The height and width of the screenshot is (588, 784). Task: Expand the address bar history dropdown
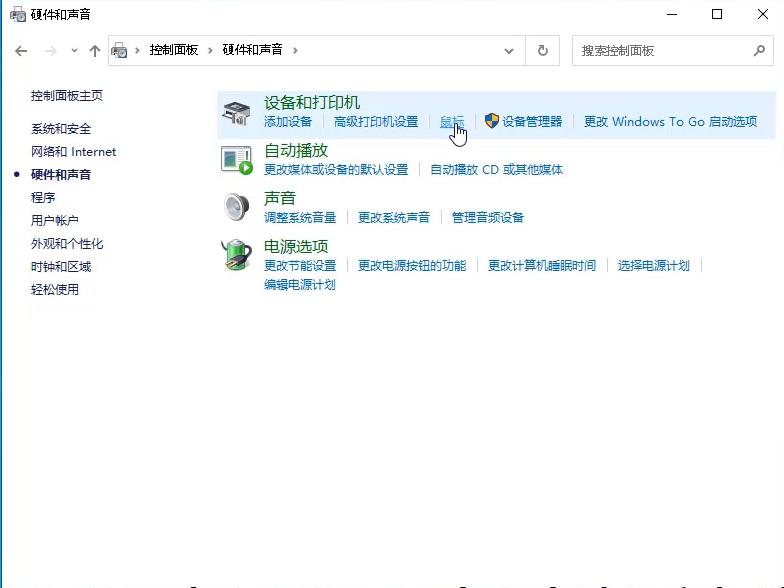click(x=511, y=50)
